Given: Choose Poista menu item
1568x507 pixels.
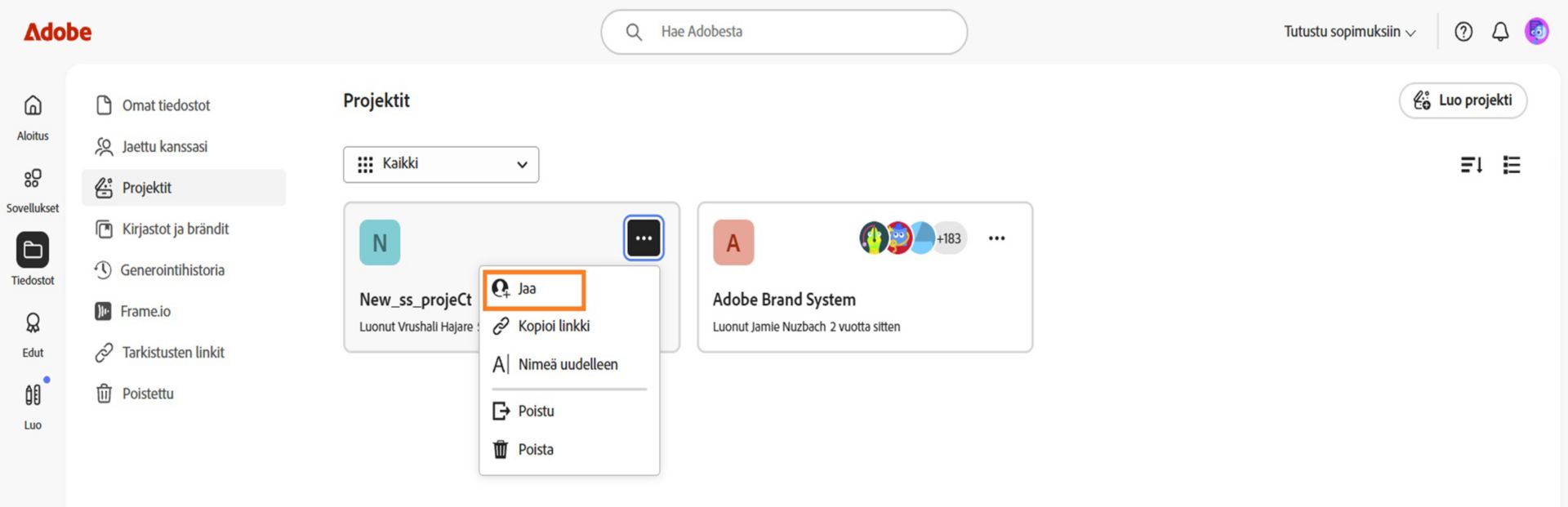Looking at the screenshot, I should pyautogui.click(x=569, y=450).
